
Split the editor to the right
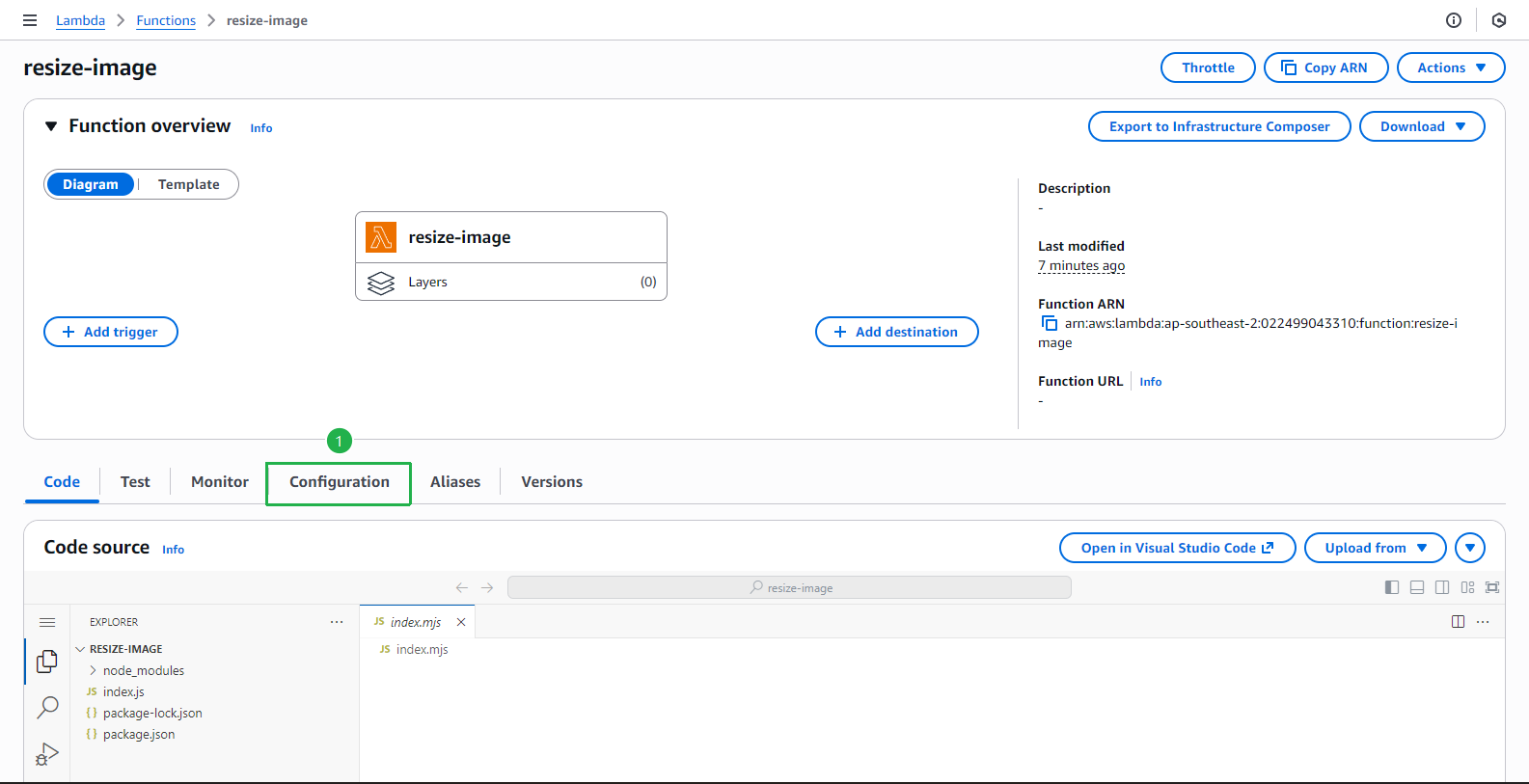coord(1458,622)
